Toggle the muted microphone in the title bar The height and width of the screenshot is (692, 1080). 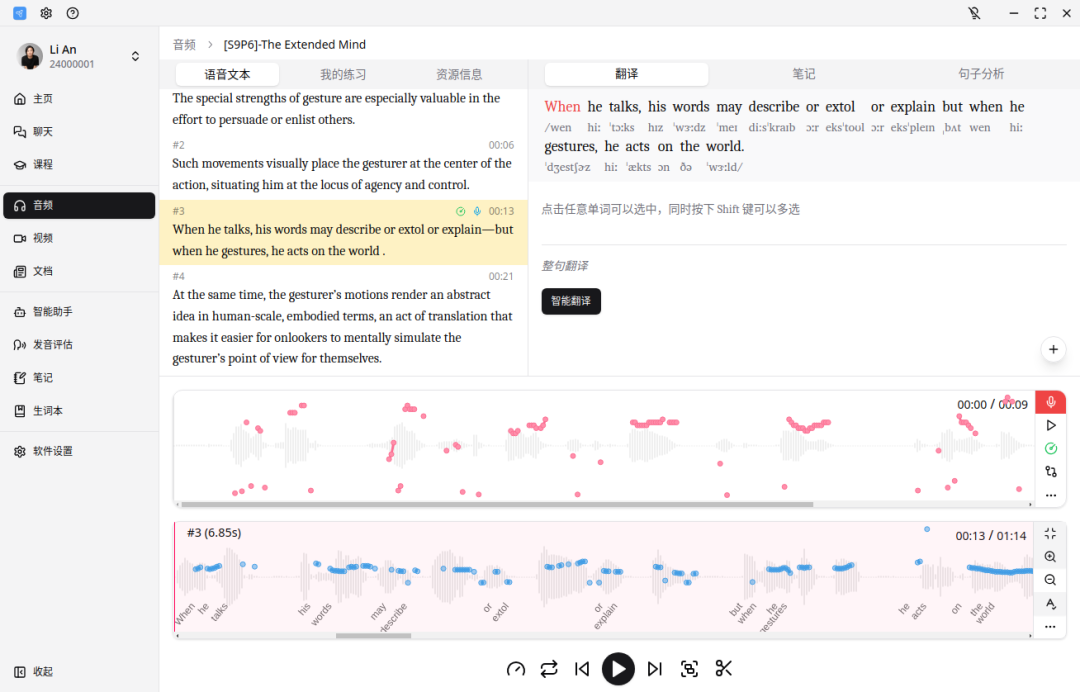[975, 13]
